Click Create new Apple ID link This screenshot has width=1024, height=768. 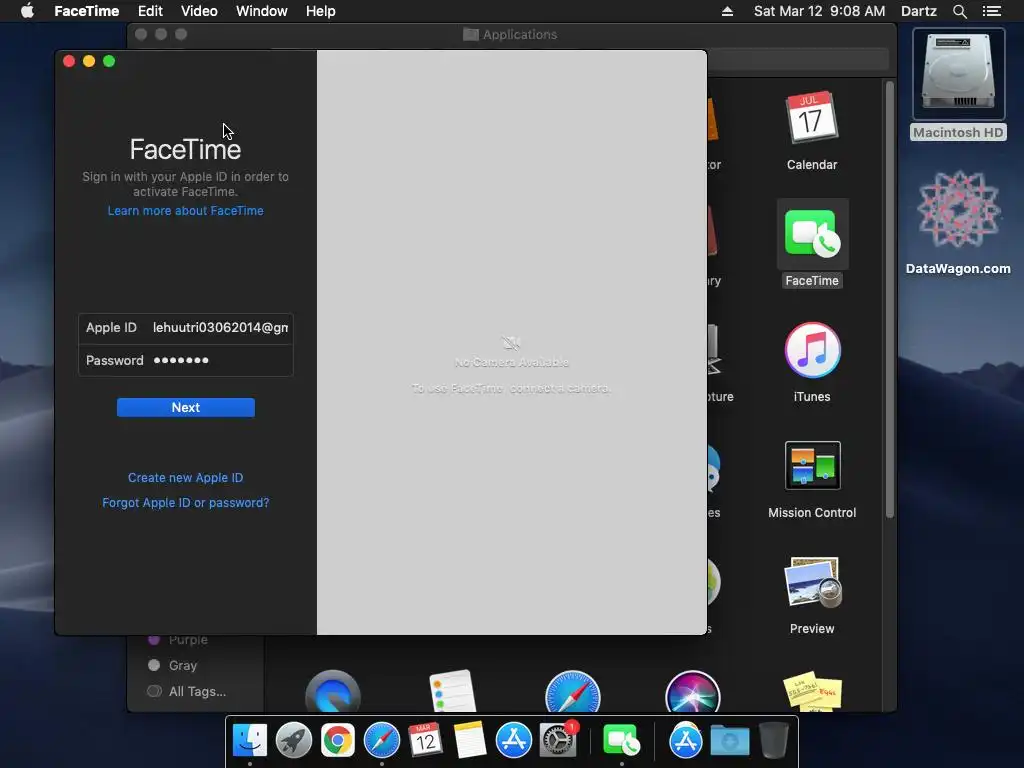click(x=185, y=477)
